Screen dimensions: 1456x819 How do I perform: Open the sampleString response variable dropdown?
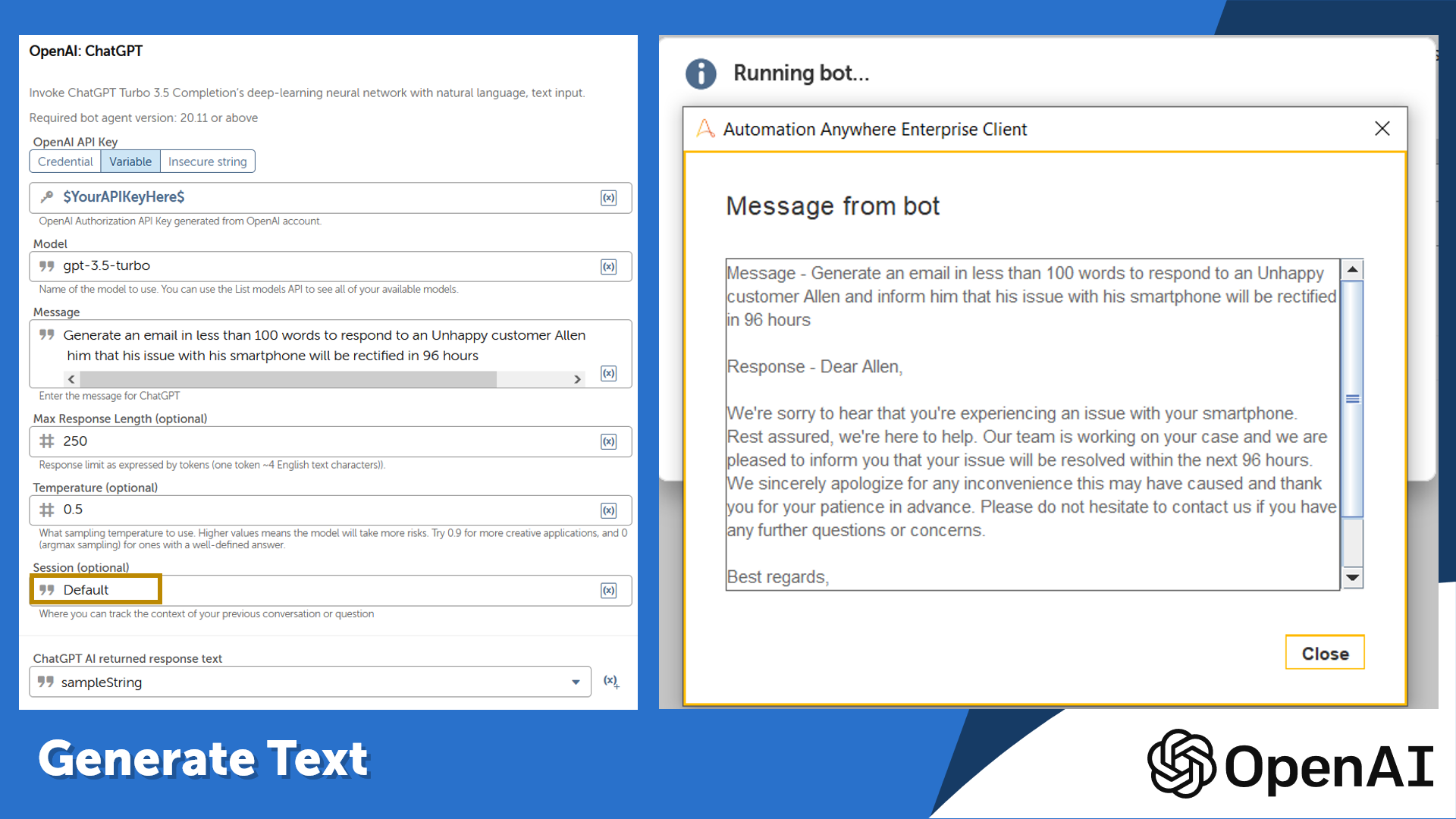(x=576, y=682)
